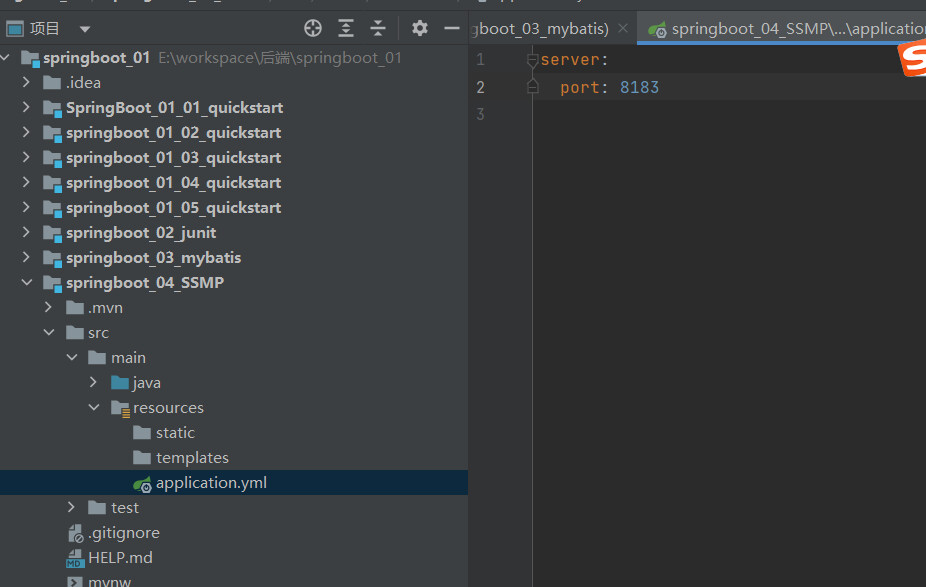Close the springboot_03_mybatis editor tab

click(x=622, y=28)
